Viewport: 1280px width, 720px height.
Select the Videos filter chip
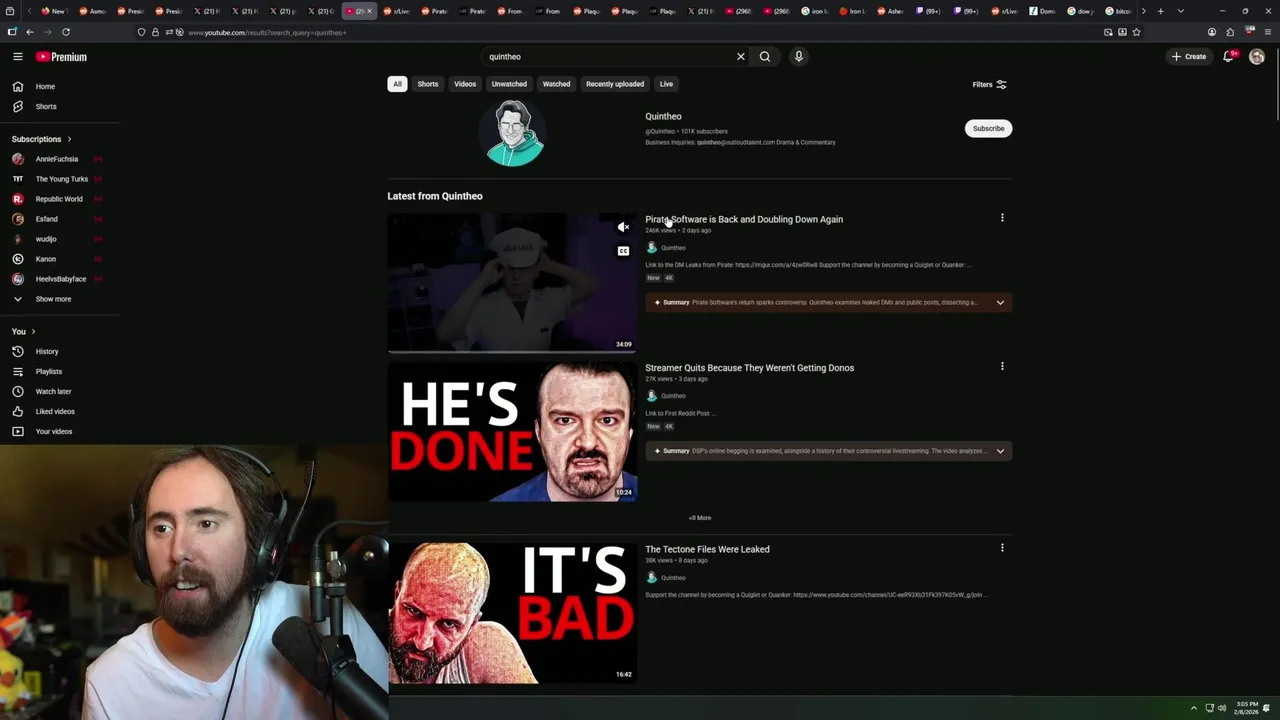tap(465, 84)
